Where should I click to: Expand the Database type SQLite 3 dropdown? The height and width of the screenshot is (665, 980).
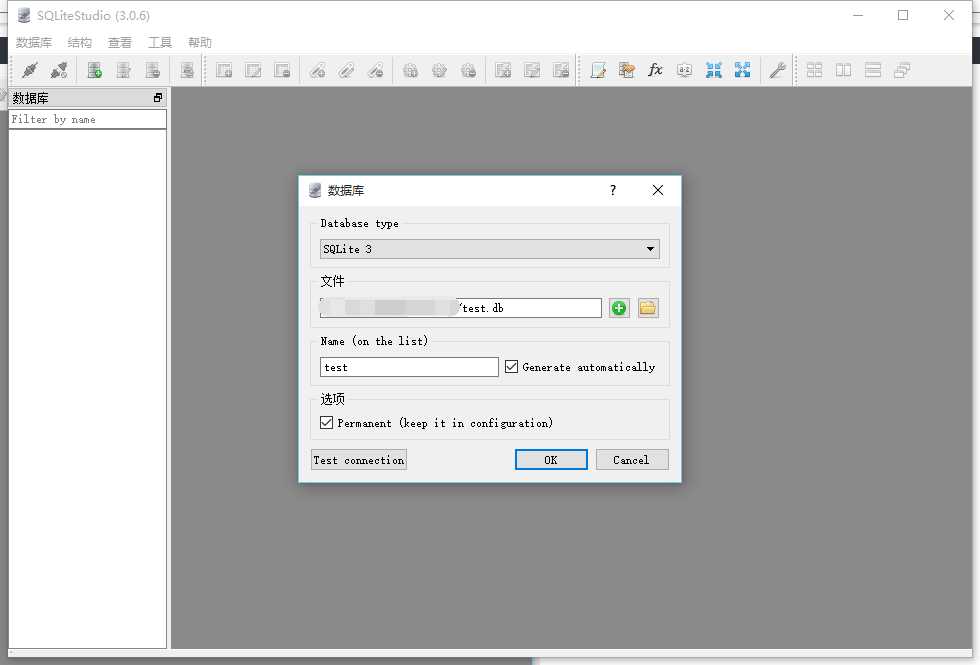(489, 249)
